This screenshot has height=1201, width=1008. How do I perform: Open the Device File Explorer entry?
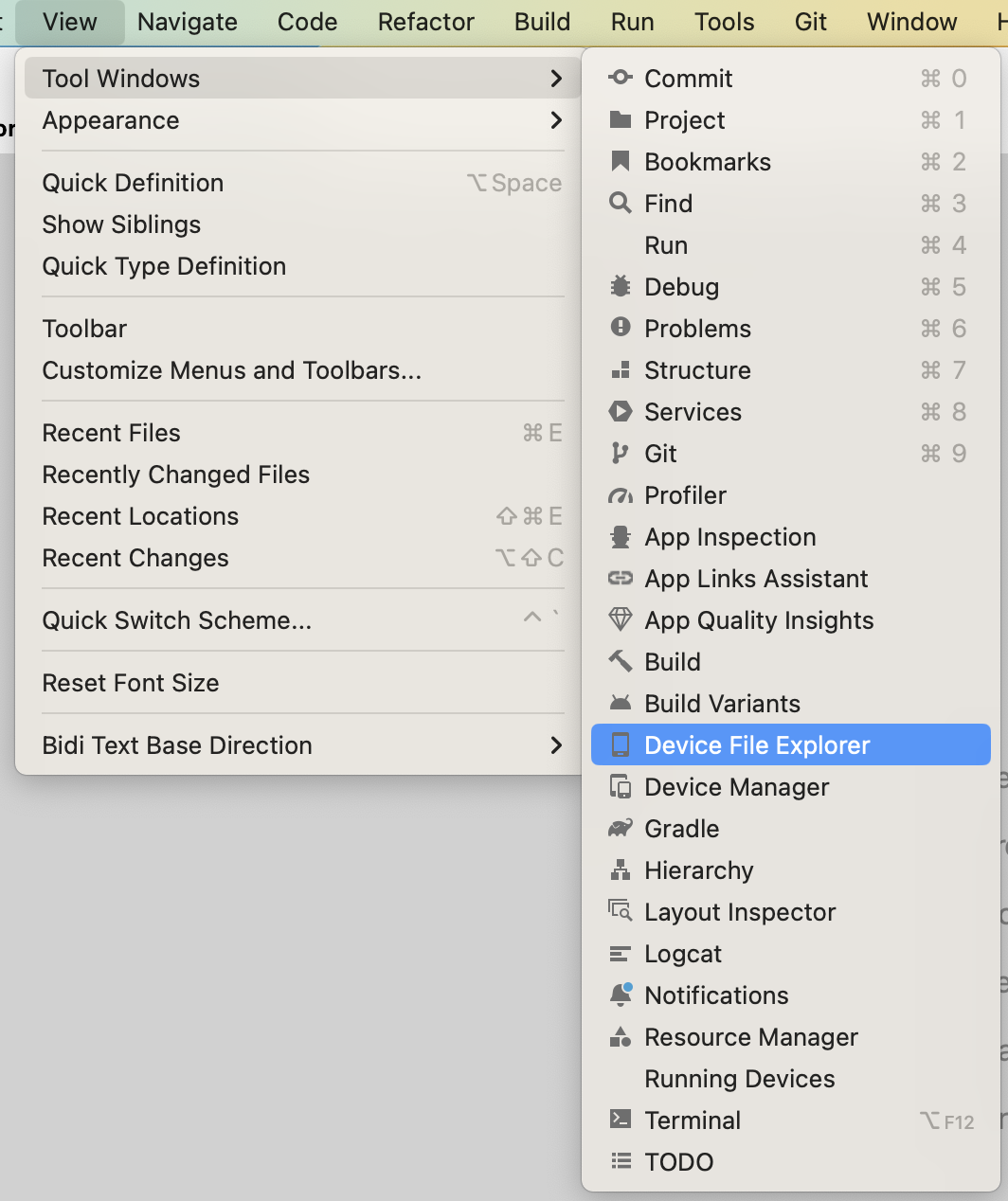[x=756, y=744]
